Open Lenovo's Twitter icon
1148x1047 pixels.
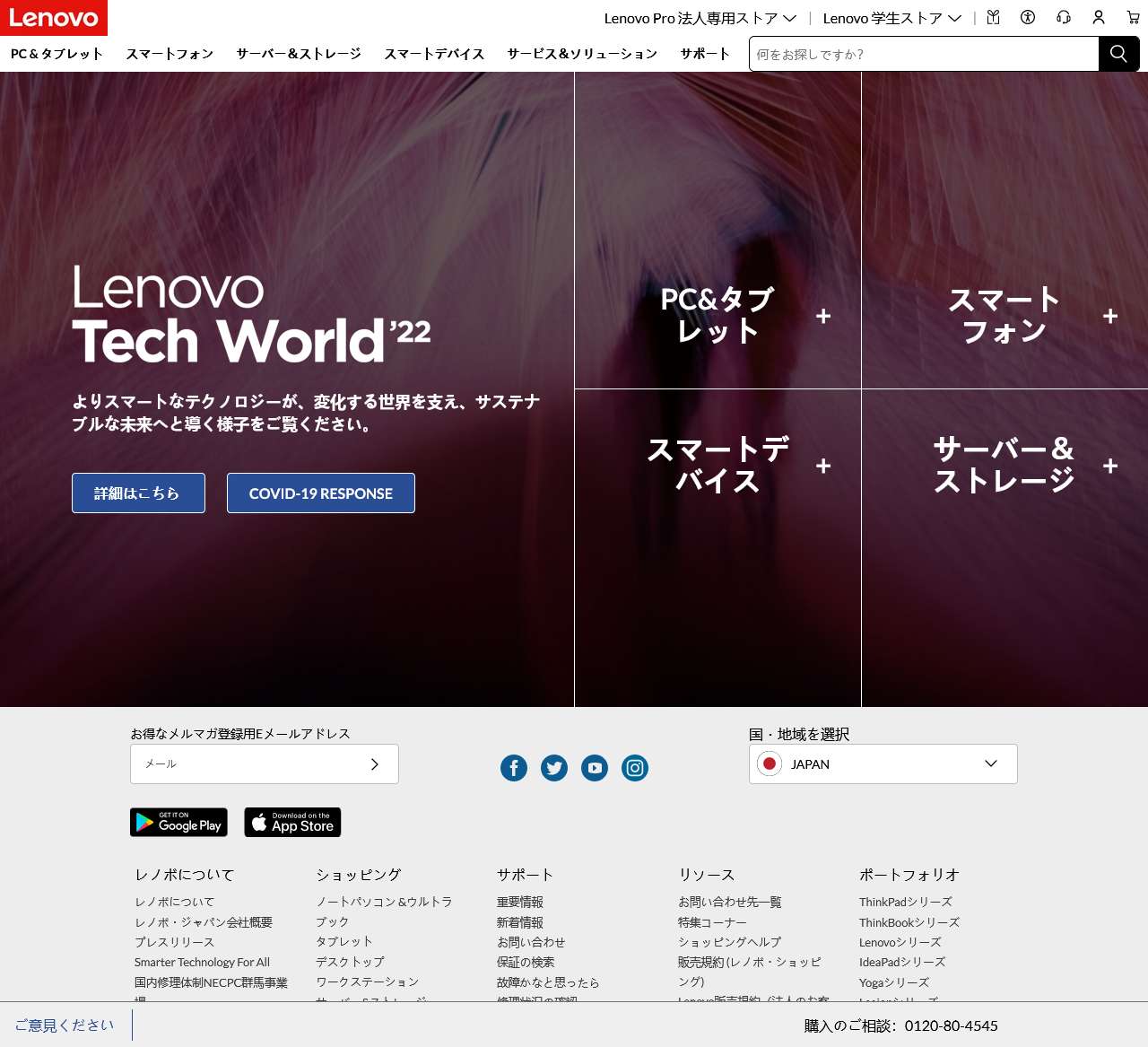pyautogui.click(x=554, y=768)
